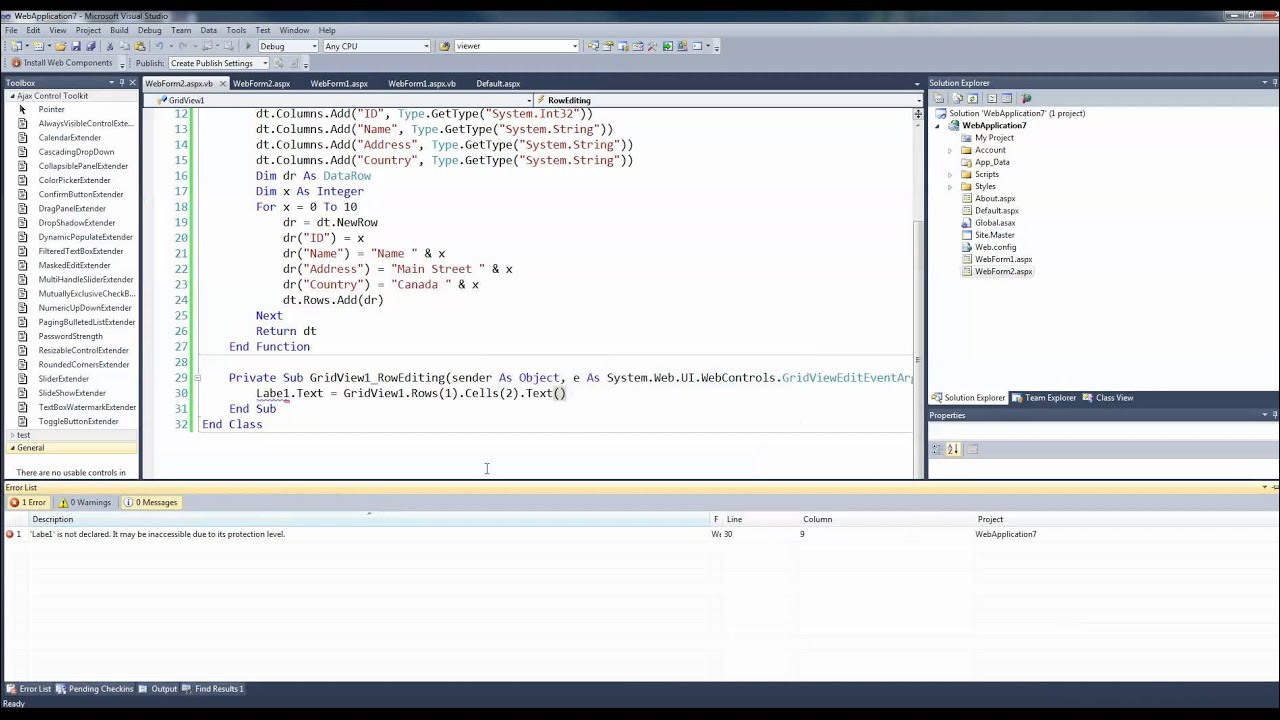Click the New Project toolbar icon
This screenshot has height=720, width=1280.
15,46
